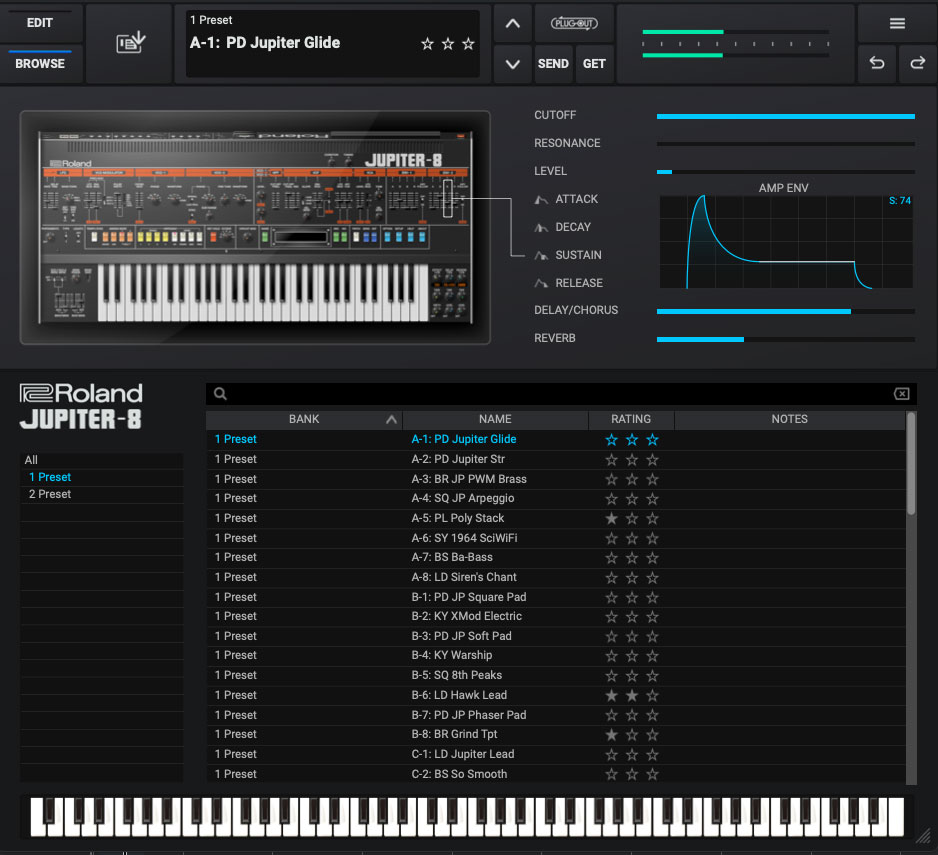This screenshot has height=855, width=938.
Task: Rate A-1 PD Jupiter Glide three stars
Action: click(x=652, y=440)
